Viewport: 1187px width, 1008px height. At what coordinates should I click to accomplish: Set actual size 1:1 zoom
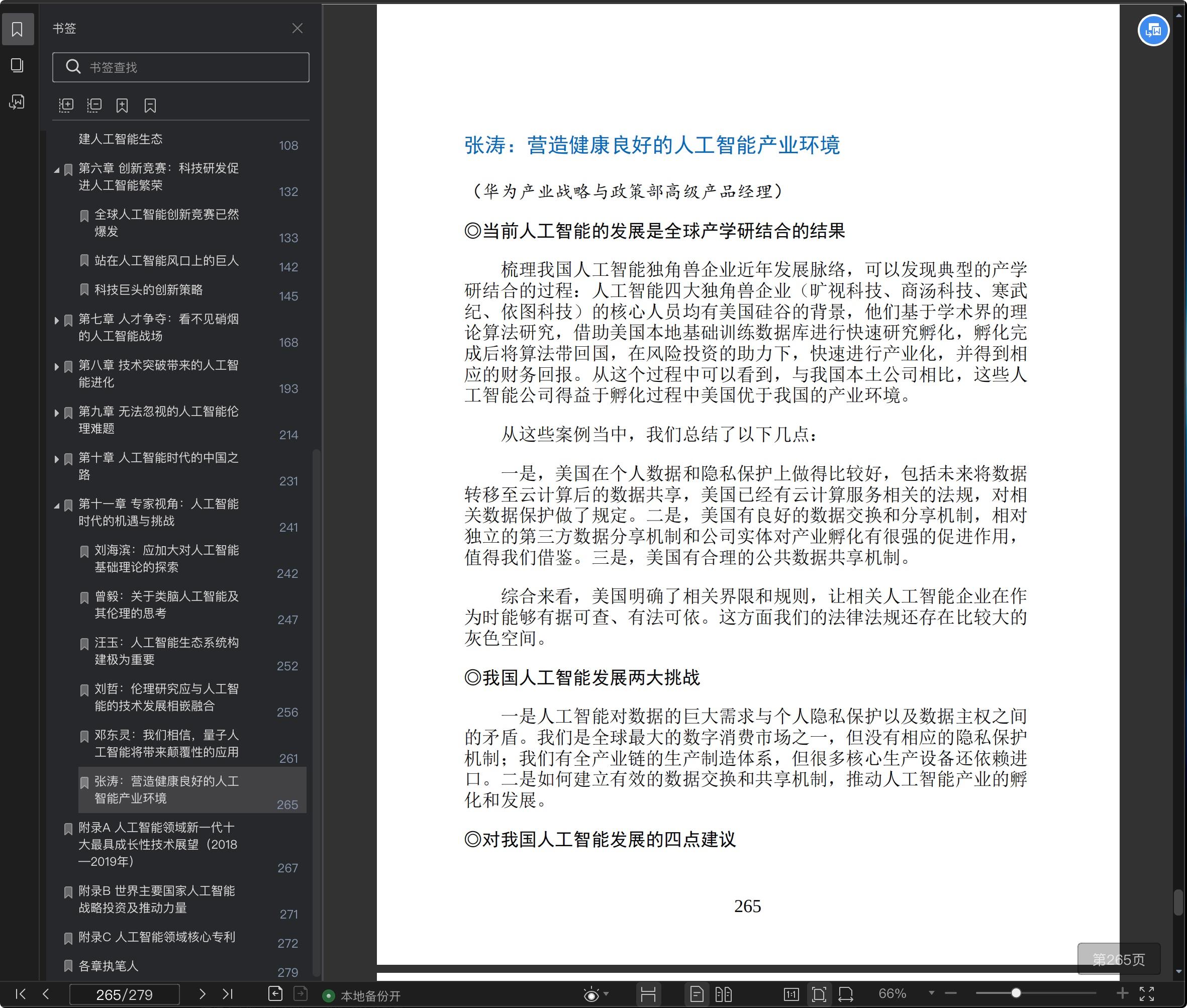792,994
